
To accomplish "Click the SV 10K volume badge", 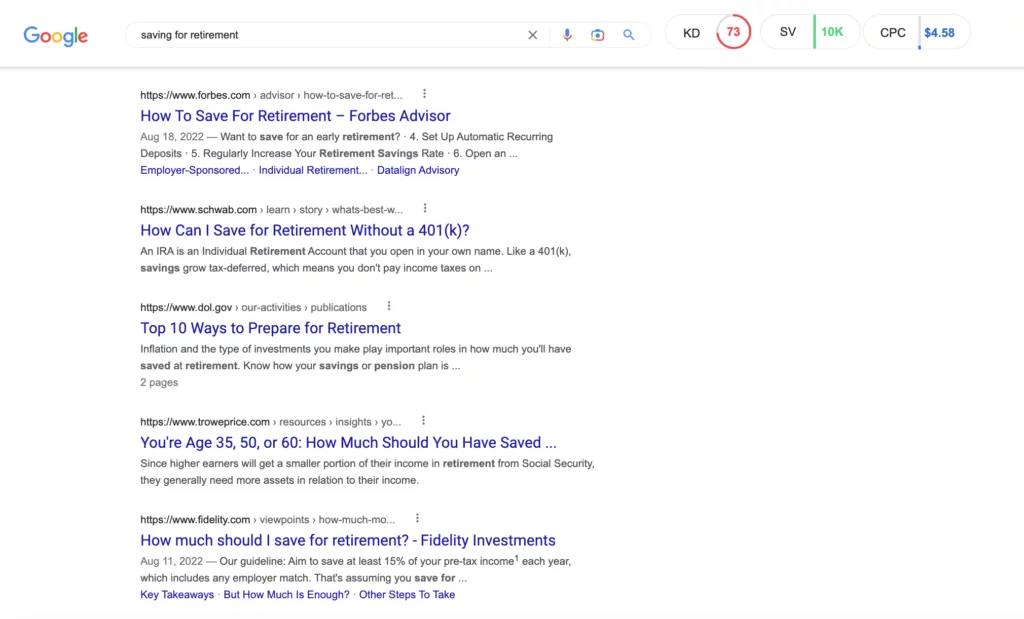I will (831, 32).
